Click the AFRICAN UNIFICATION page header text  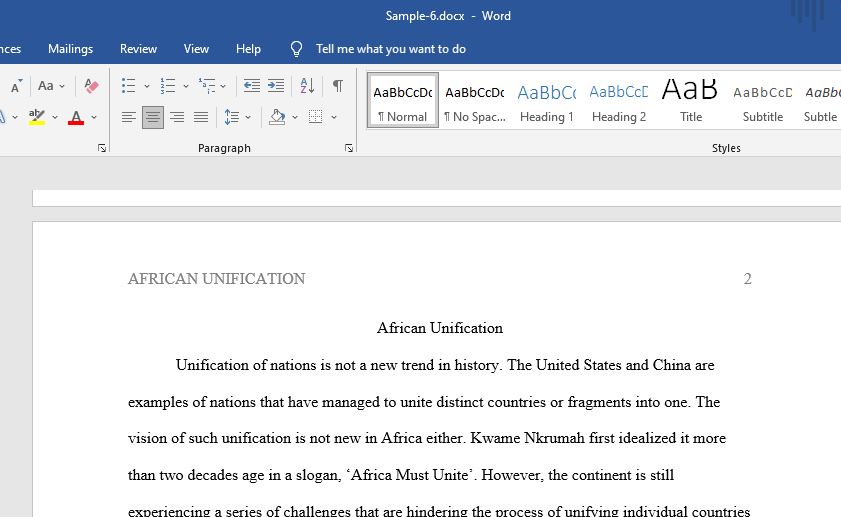tap(217, 279)
